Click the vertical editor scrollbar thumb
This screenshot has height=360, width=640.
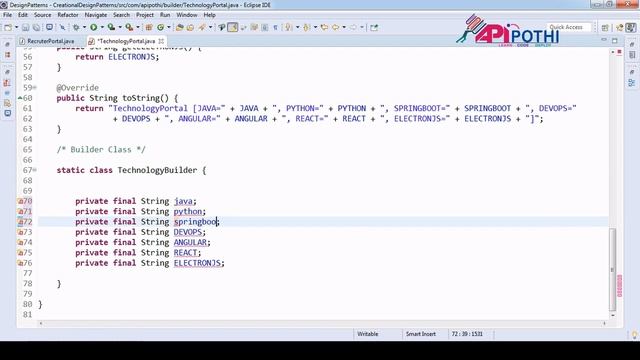pyautogui.click(x=612, y=269)
